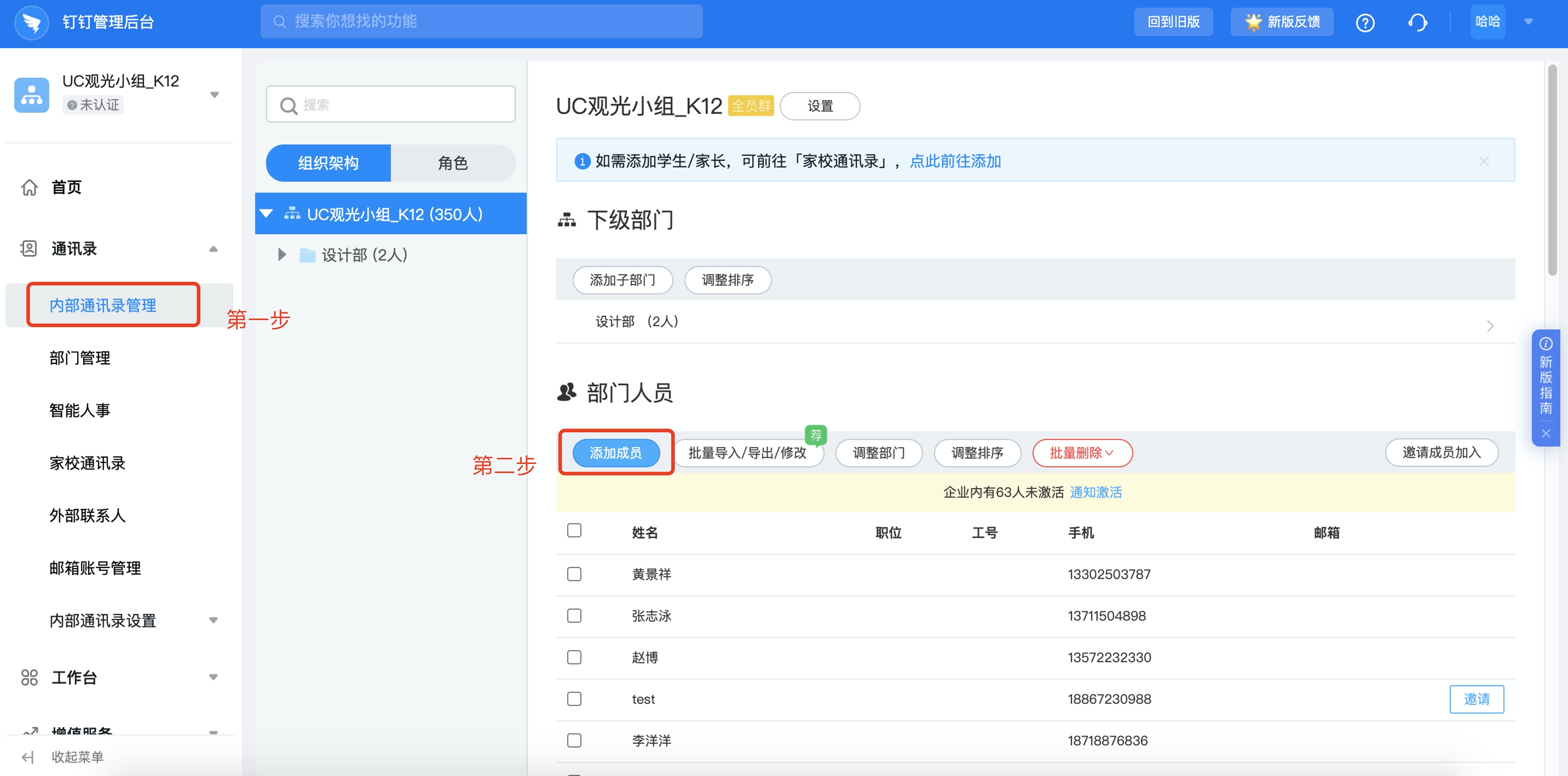Open the help question mark icon
1568x776 pixels.
1365,22
